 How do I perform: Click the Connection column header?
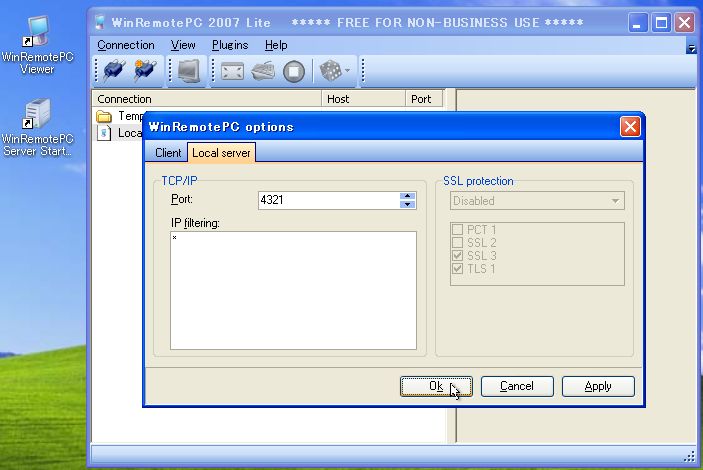pos(207,99)
